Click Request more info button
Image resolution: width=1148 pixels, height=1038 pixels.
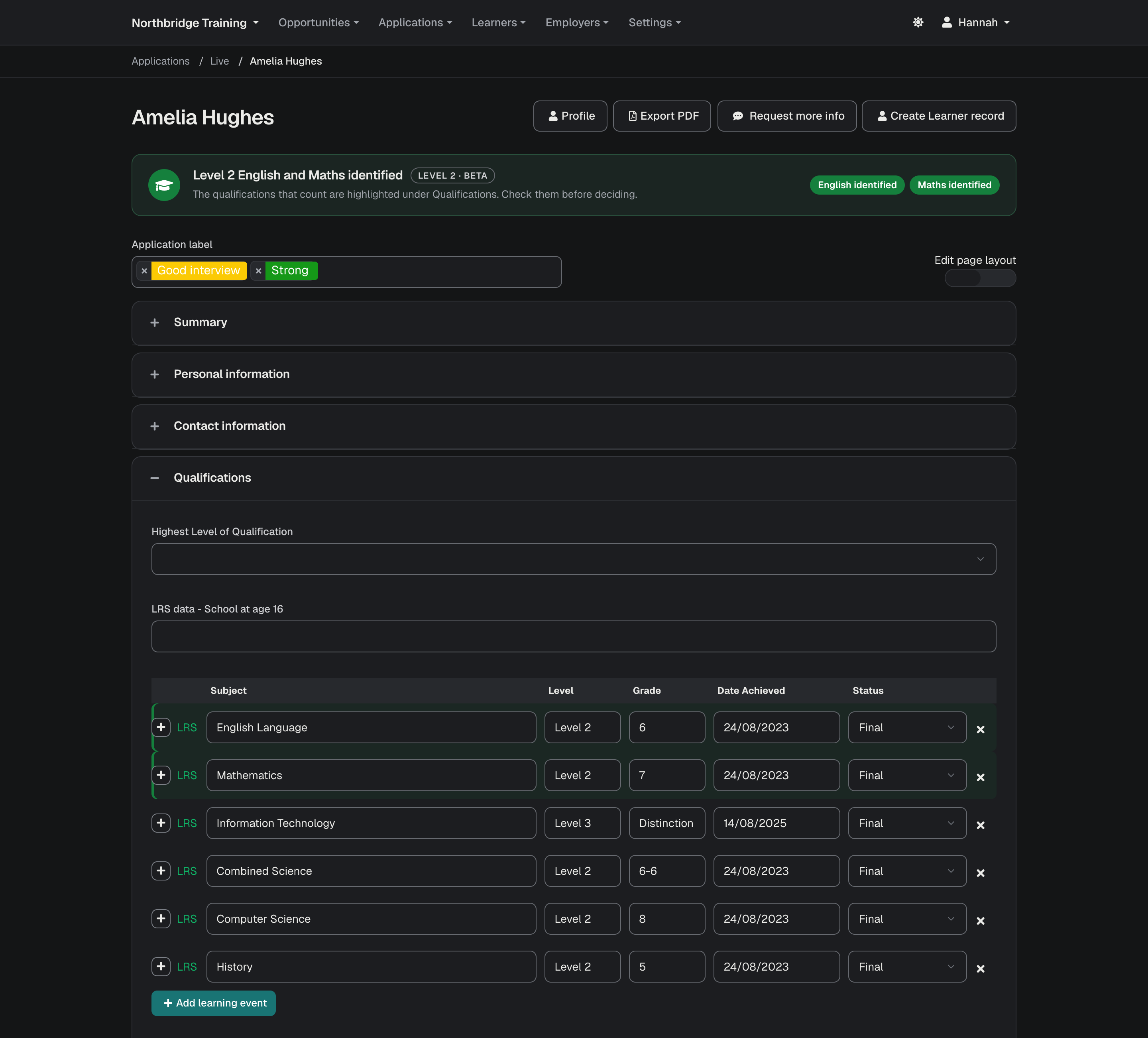click(x=787, y=116)
